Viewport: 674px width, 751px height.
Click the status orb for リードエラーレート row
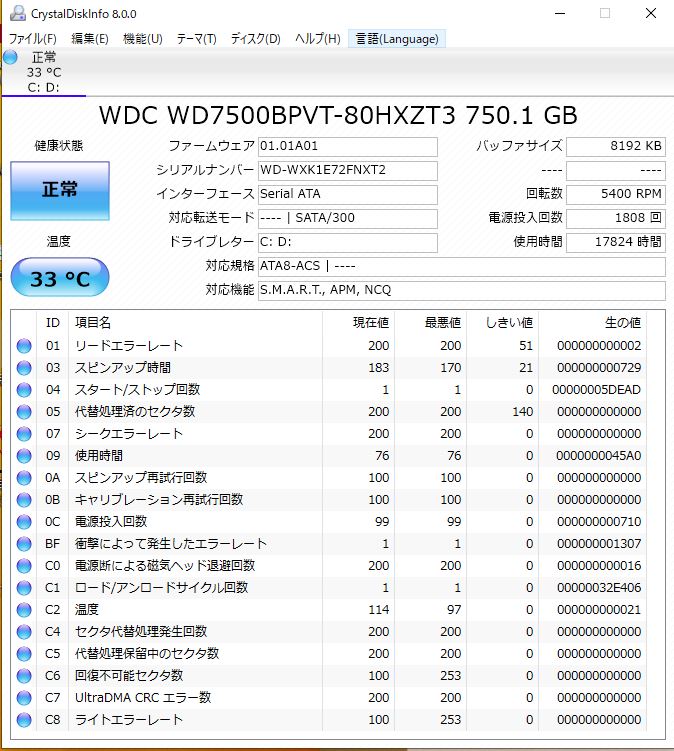[24, 346]
